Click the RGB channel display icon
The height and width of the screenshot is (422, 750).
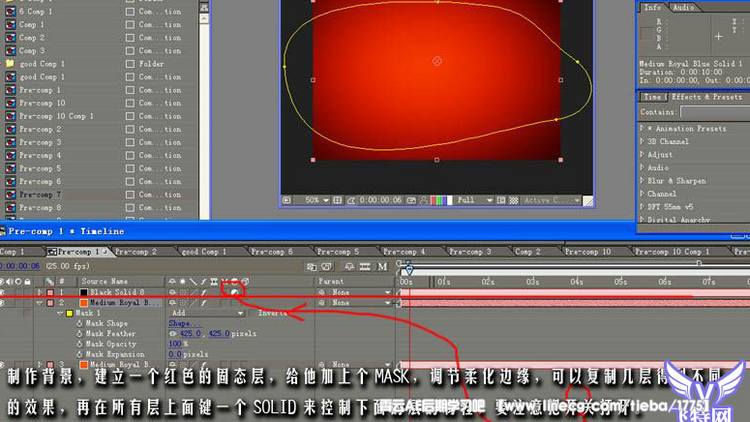441,200
